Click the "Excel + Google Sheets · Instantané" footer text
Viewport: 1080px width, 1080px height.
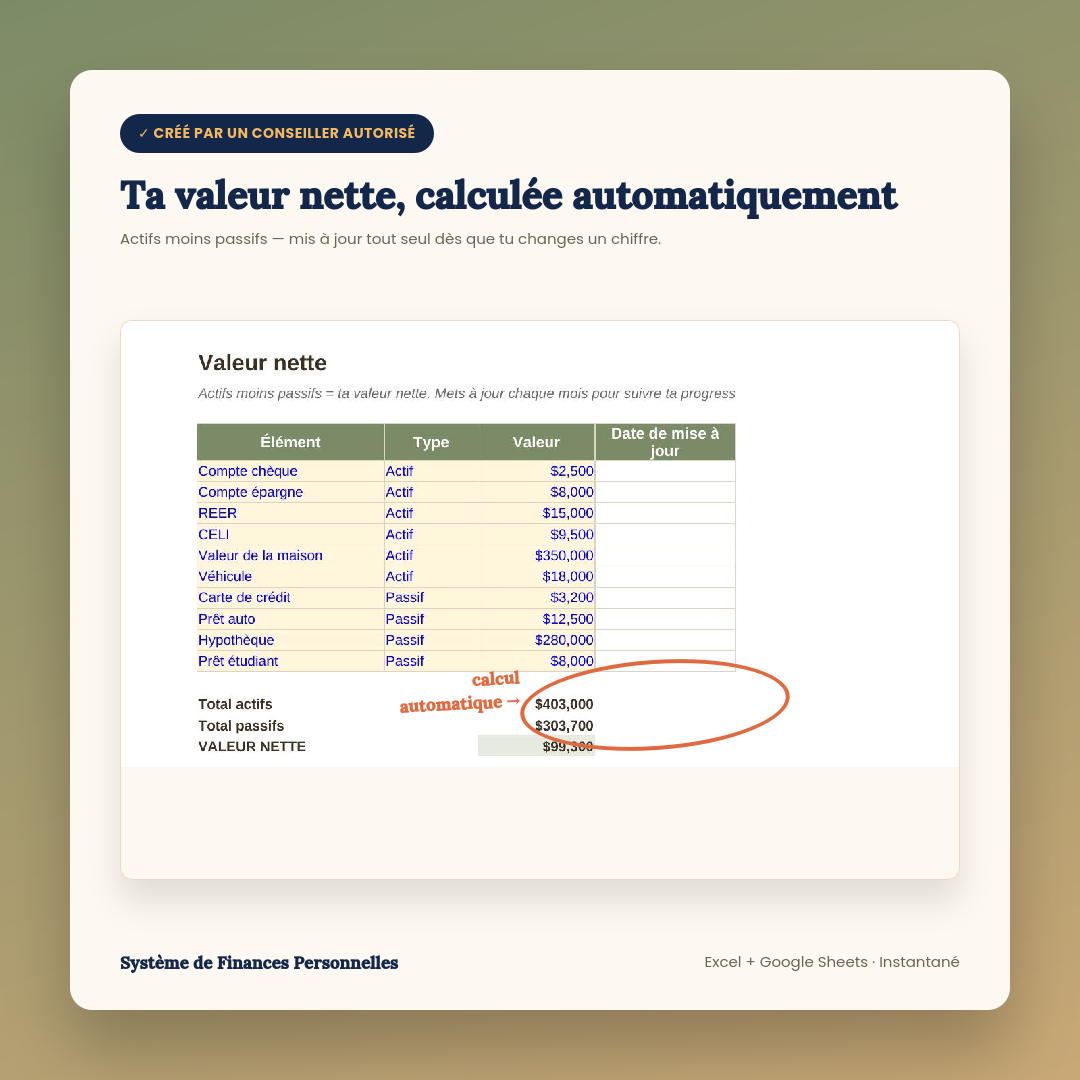coord(831,962)
